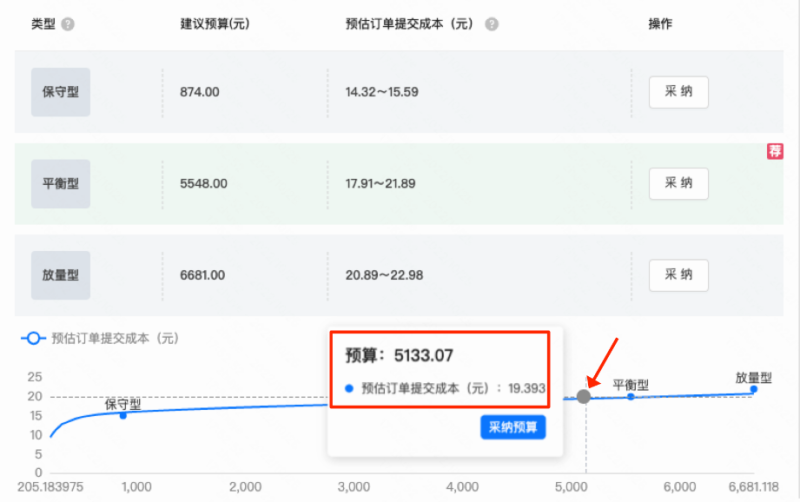Open the help icon beside 类型

(68, 24)
